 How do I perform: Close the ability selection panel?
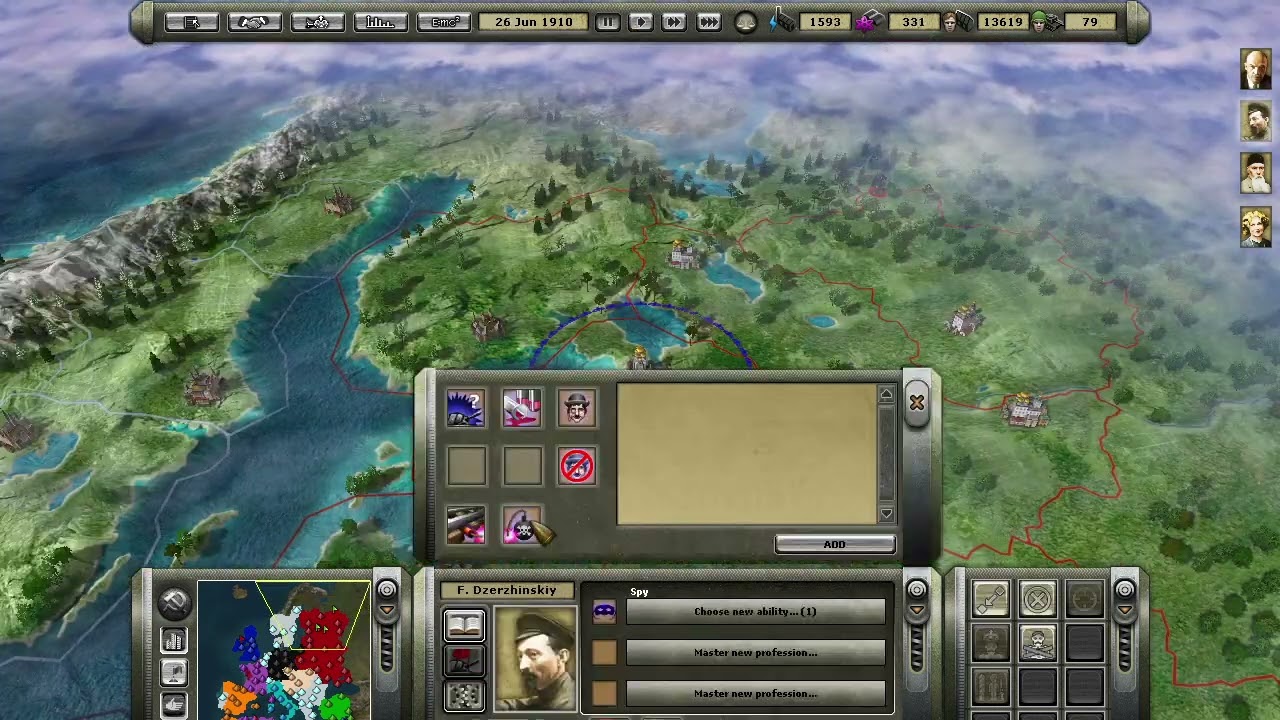pyautogui.click(x=917, y=403)
